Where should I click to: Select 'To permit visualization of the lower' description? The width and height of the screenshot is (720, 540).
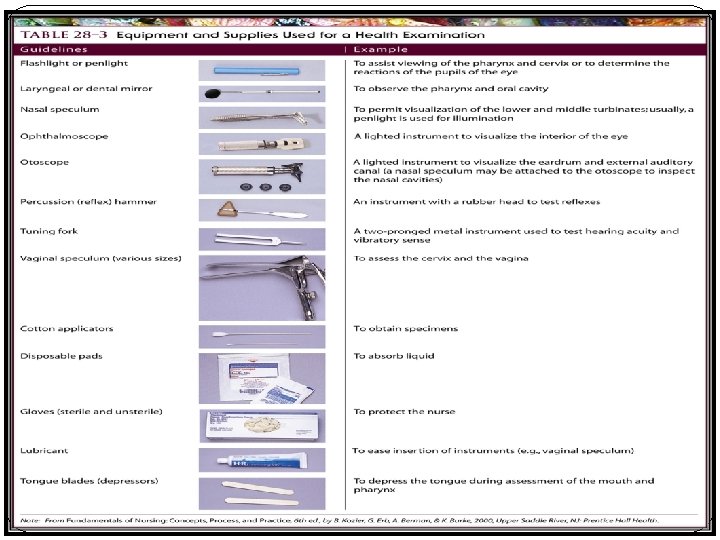click(x=523, y=114)
